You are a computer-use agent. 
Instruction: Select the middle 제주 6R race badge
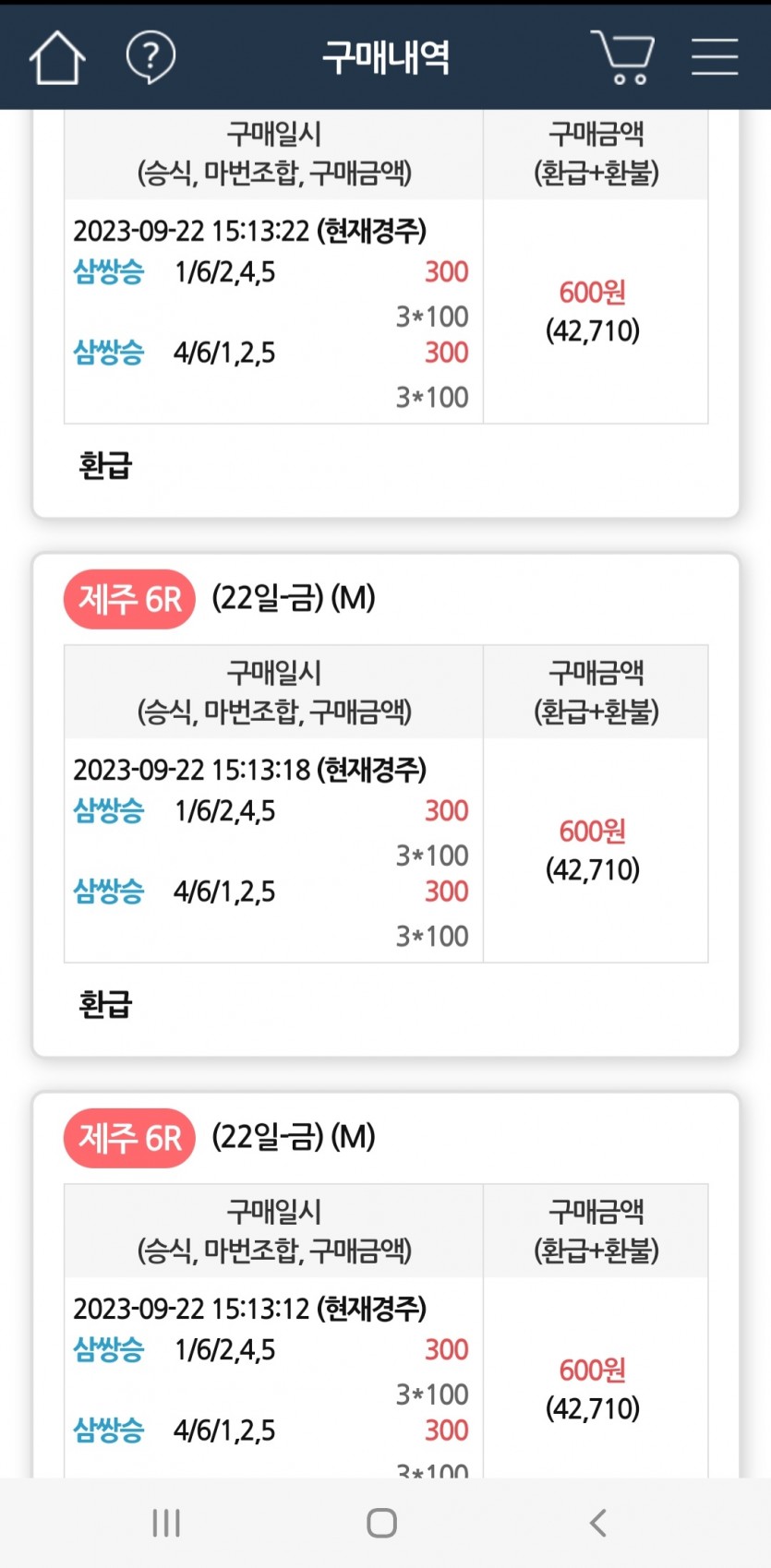(x=129, y=600)
